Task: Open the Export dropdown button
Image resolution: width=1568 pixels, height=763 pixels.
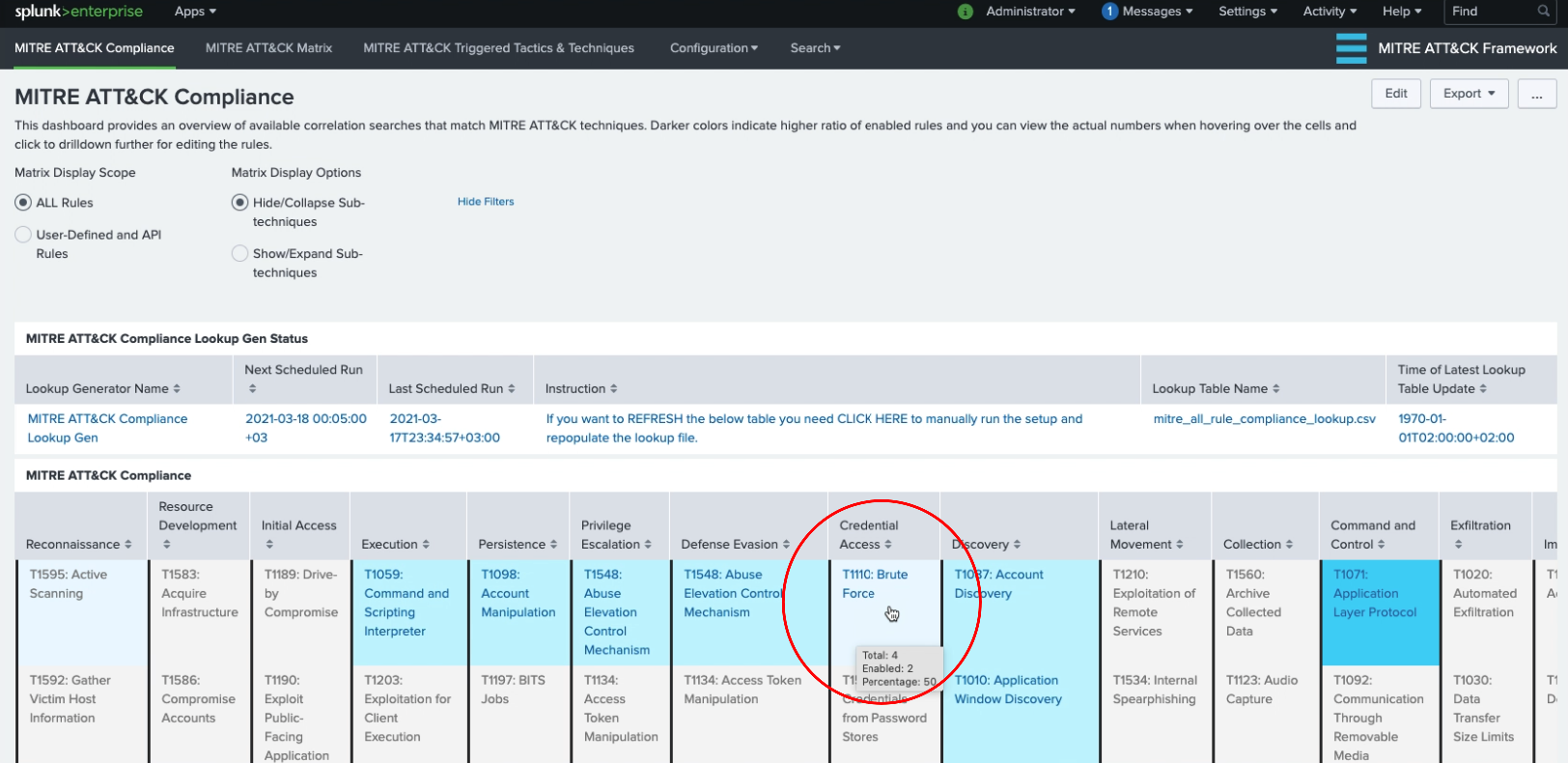Action: (x=1469, y=94)
